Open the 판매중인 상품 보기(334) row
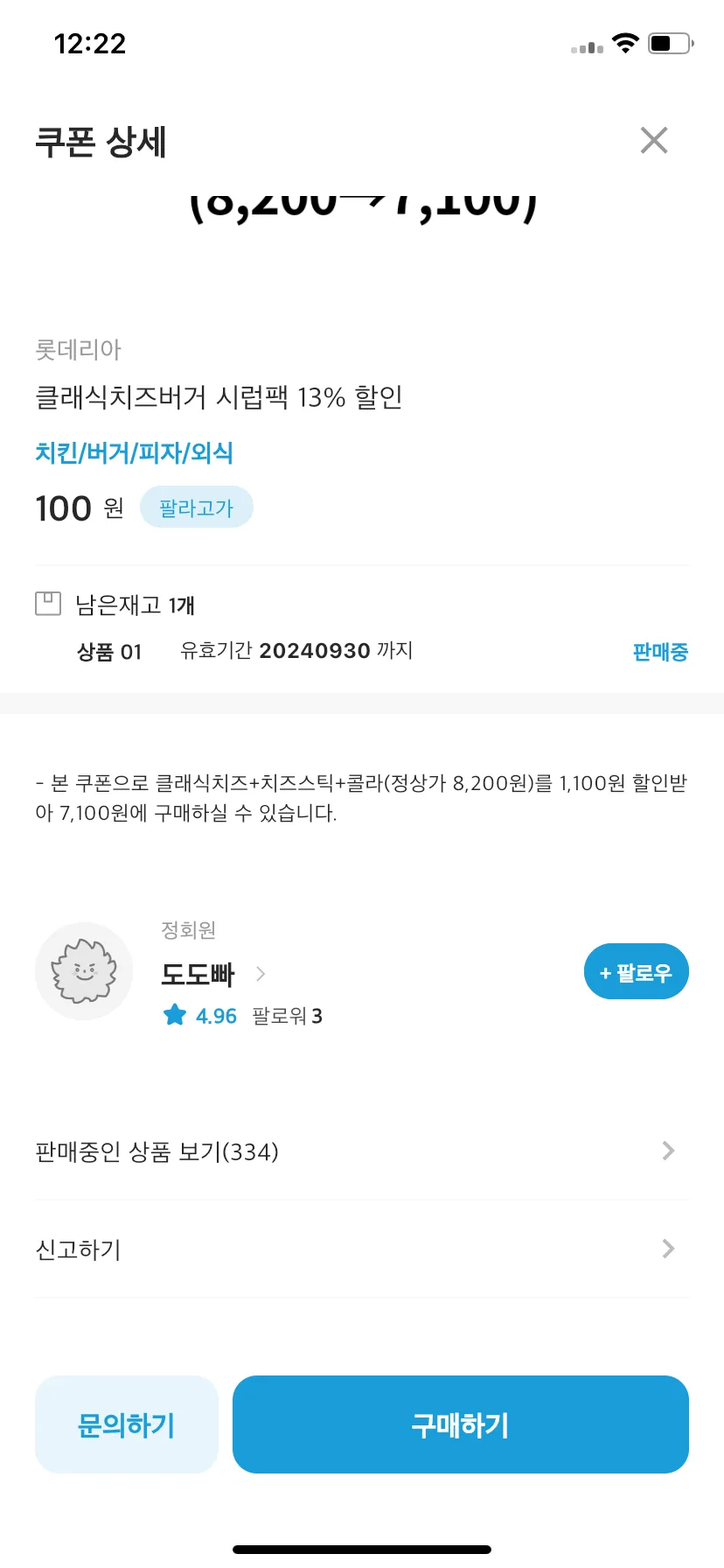The height and width of the screenshot is (1568, 724). [362, 1151]
